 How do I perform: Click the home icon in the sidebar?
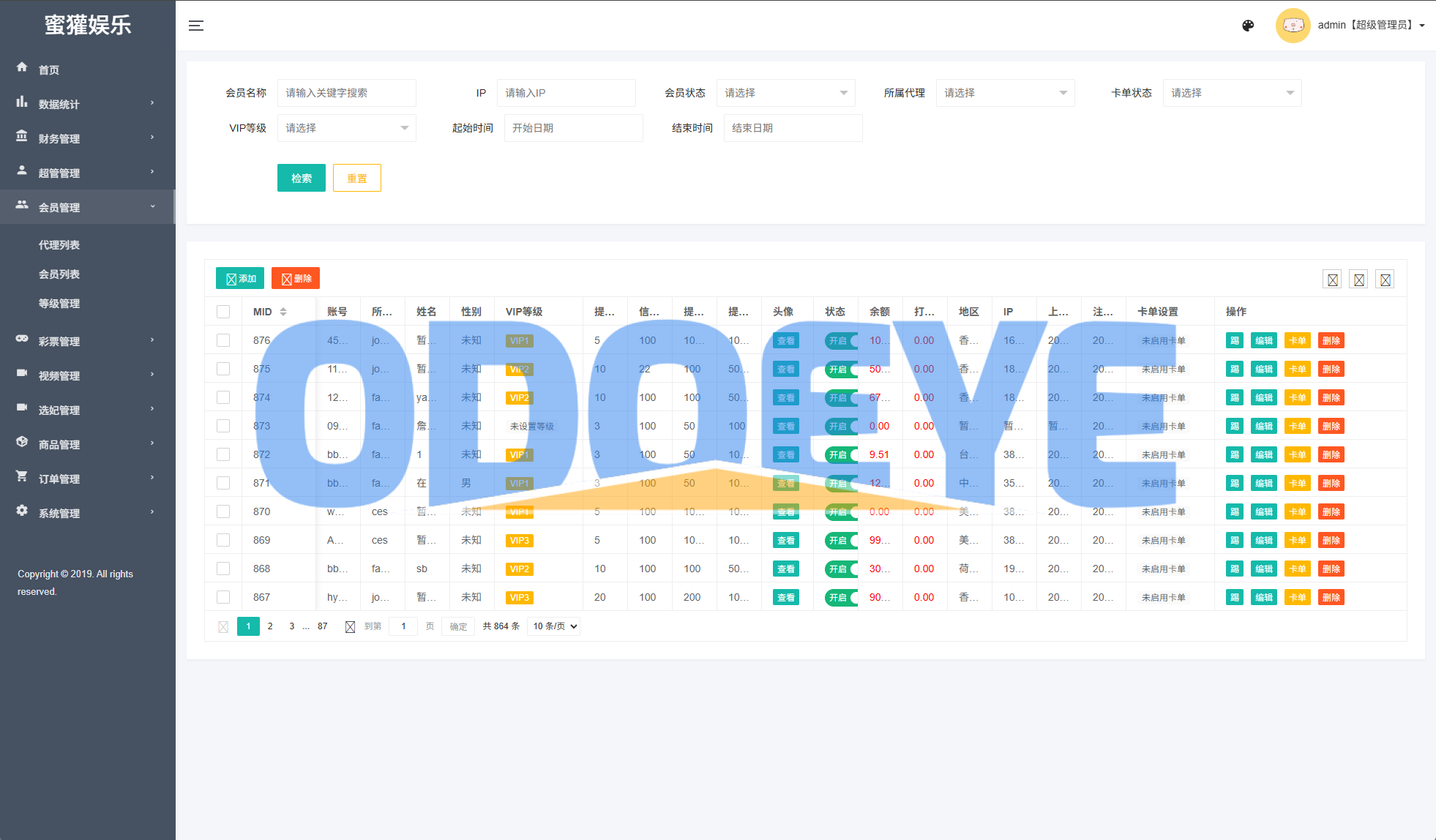(22, 67)
